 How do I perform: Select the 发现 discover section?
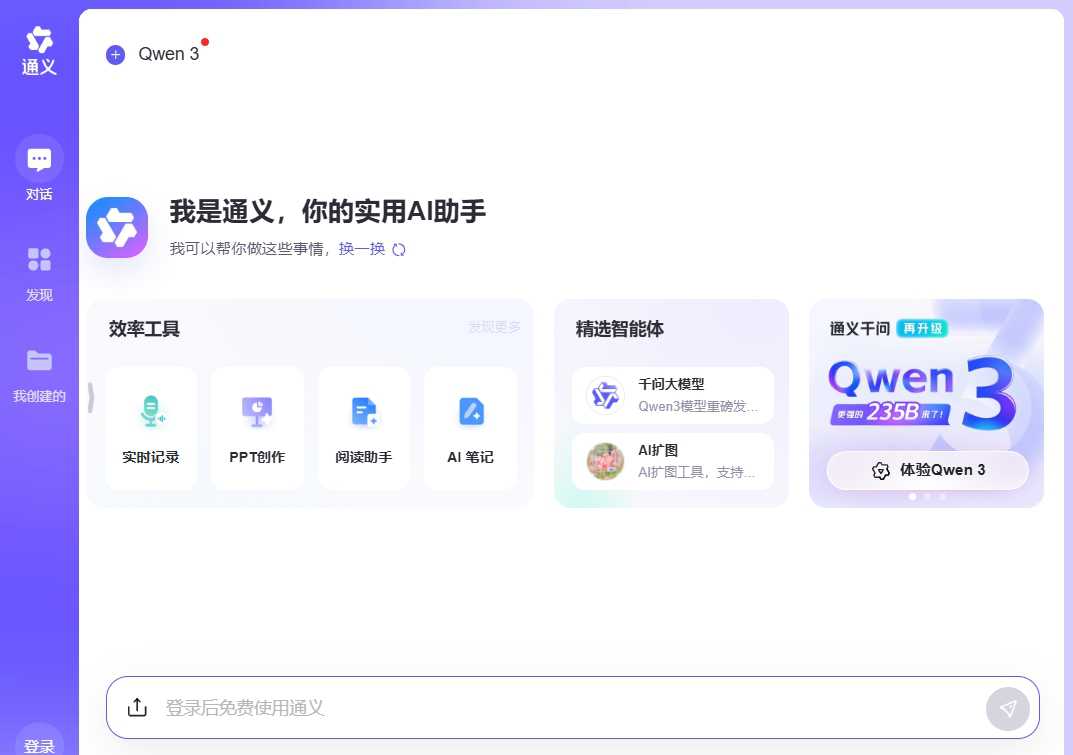(39, 272)
